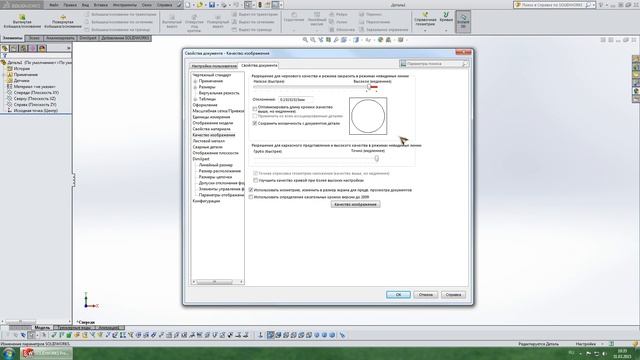The image size is (640, 360).
Task: Open the Вставка menu
Action: click(101, 5)
